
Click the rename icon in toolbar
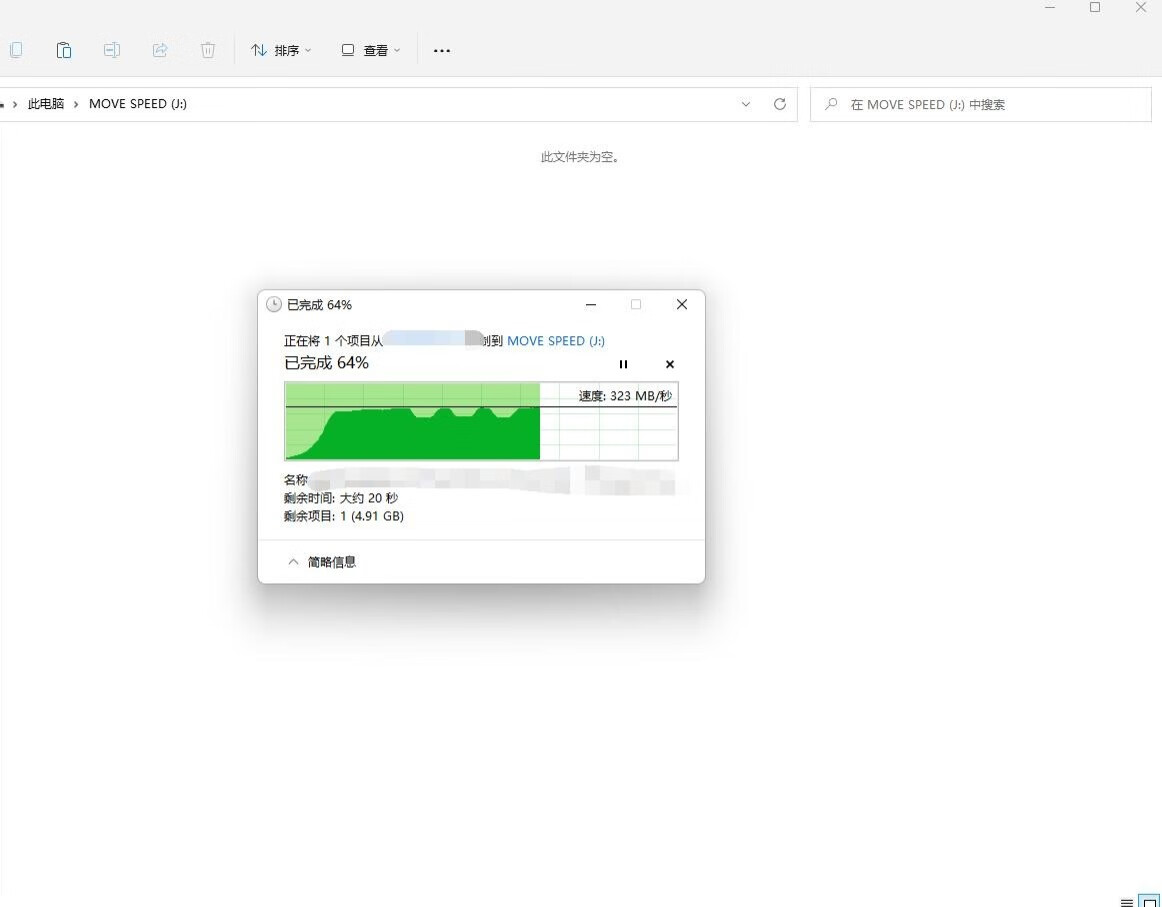[x=111, y=50]
